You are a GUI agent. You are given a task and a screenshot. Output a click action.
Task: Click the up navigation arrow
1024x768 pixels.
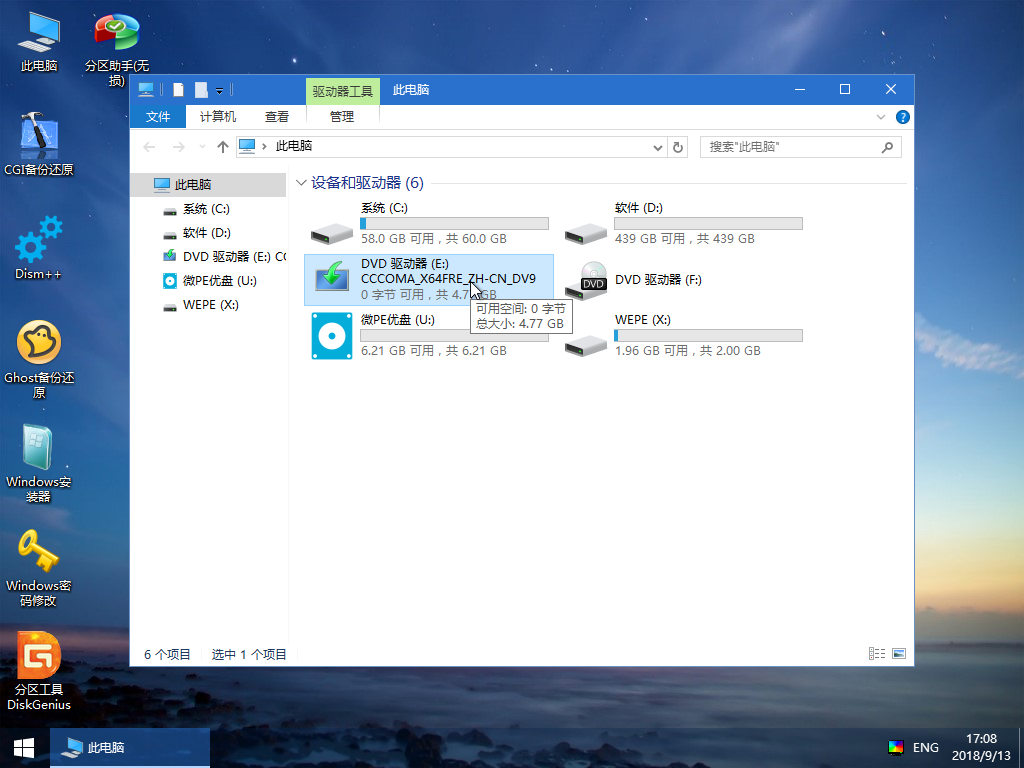click(222, 146)
